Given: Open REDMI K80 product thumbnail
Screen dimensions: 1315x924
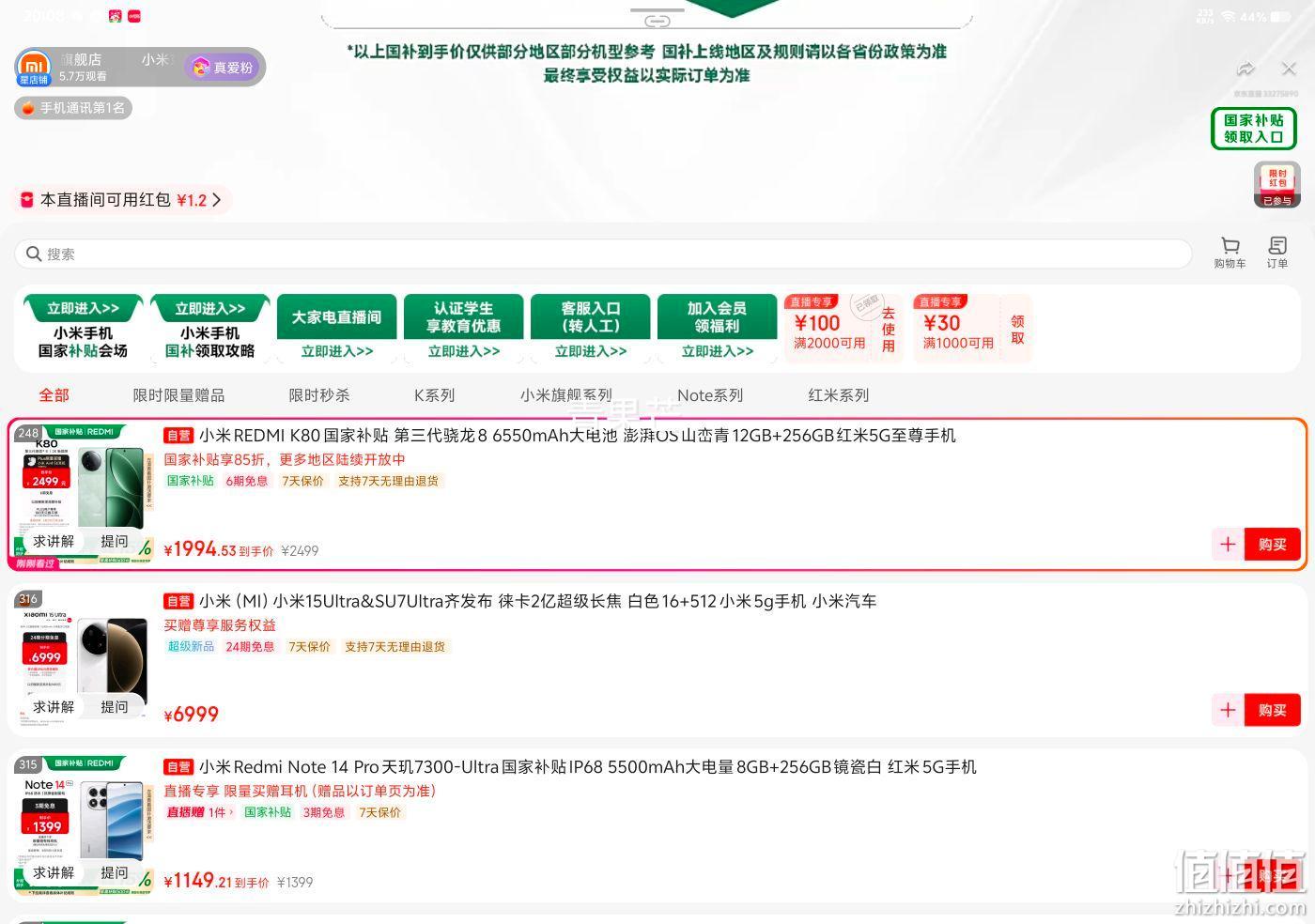Looking at the screenshot, I should (x=84, y=494).
